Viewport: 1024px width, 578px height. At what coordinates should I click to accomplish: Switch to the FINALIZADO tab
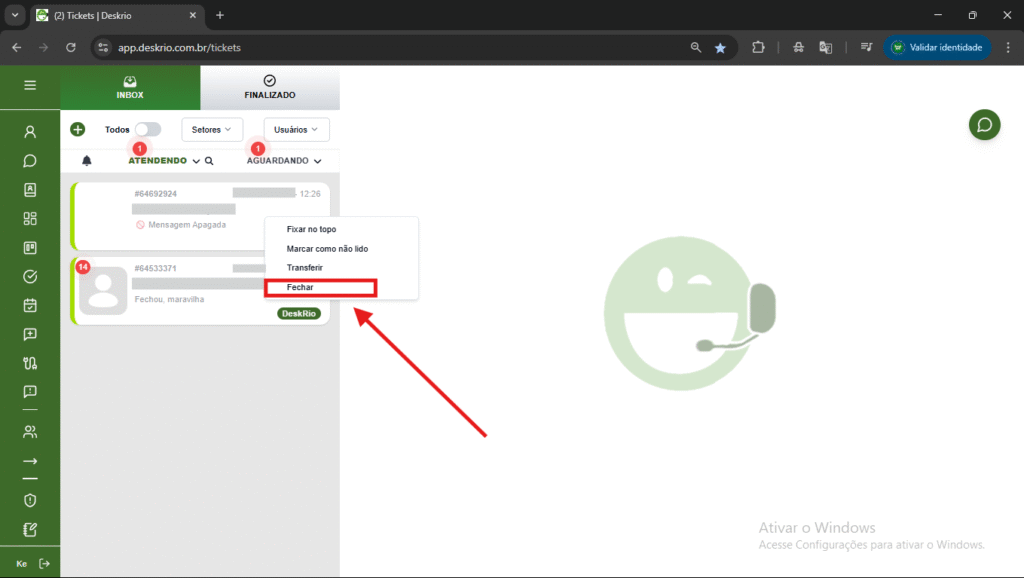coord(270,88)
